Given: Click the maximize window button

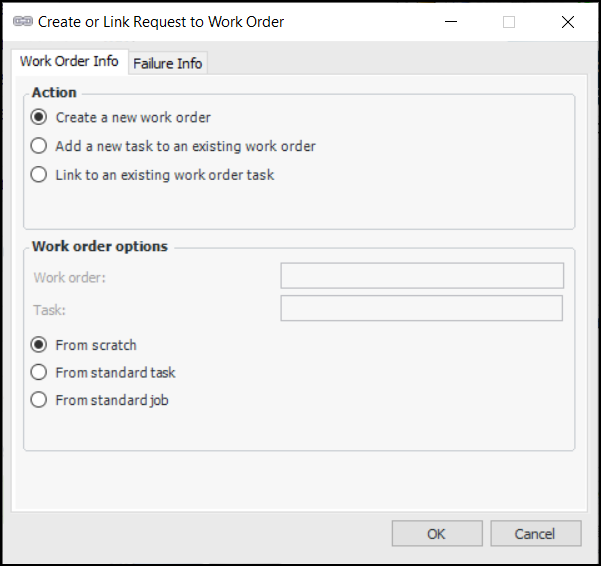Looking at the screenshot, I should click(508, 22).
